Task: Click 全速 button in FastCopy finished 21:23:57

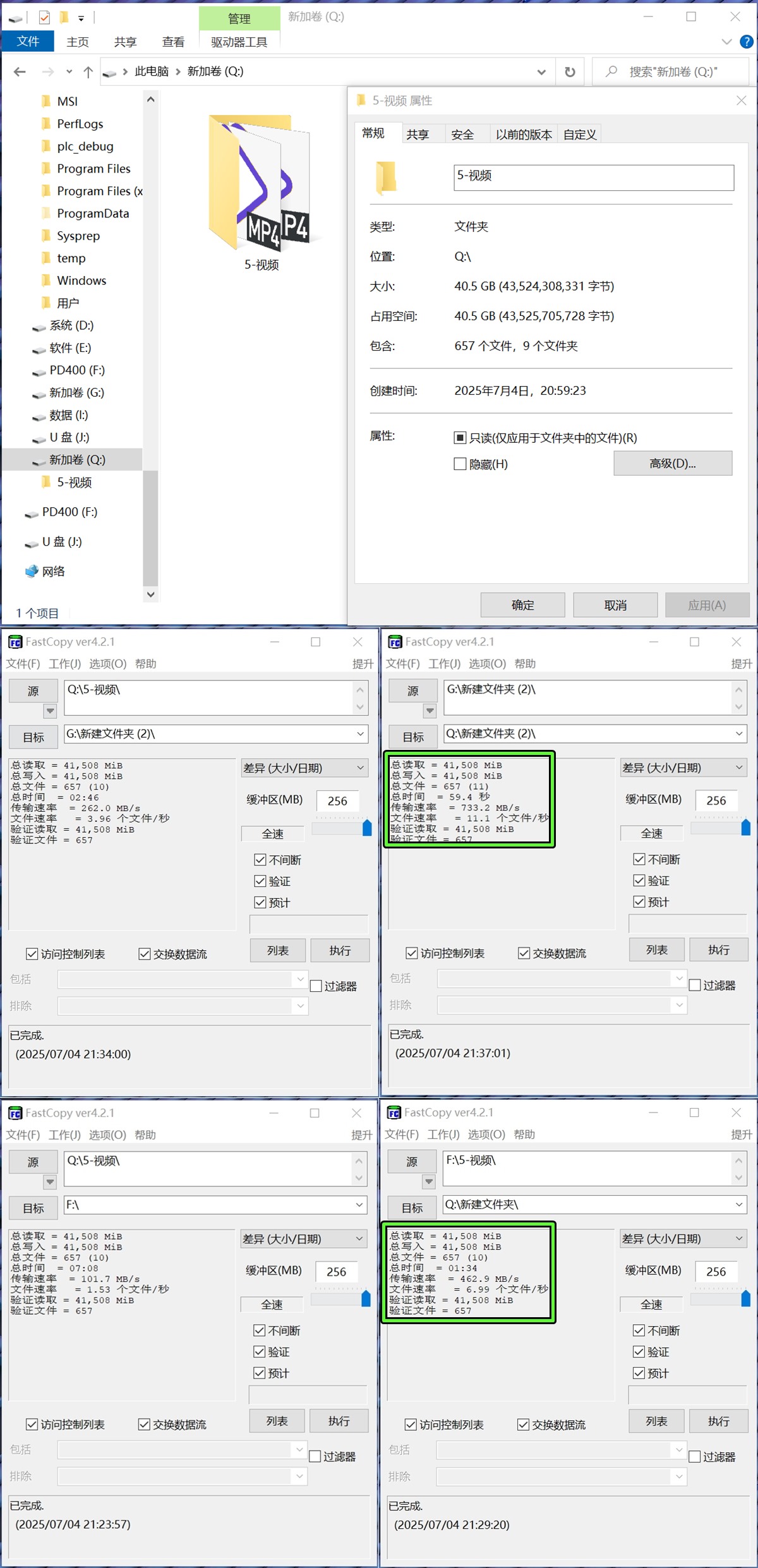Action: point(272,1305)
